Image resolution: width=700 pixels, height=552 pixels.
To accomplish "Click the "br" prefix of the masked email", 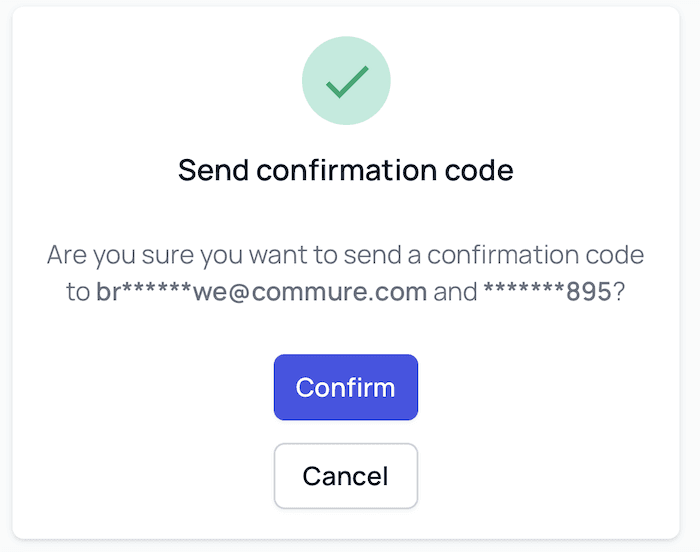I will pos(108,293).
